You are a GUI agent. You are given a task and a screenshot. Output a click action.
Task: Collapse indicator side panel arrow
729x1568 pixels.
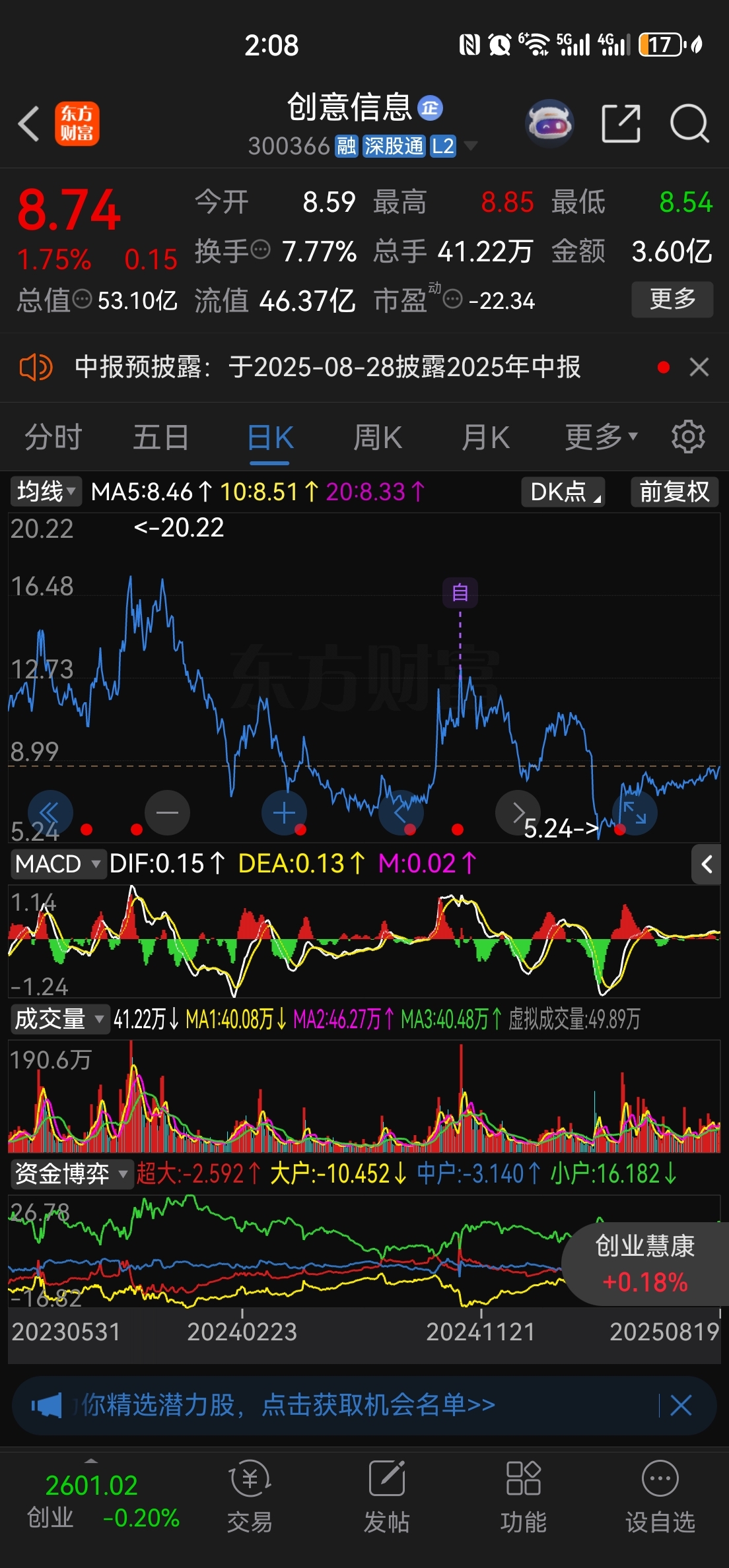707,864
